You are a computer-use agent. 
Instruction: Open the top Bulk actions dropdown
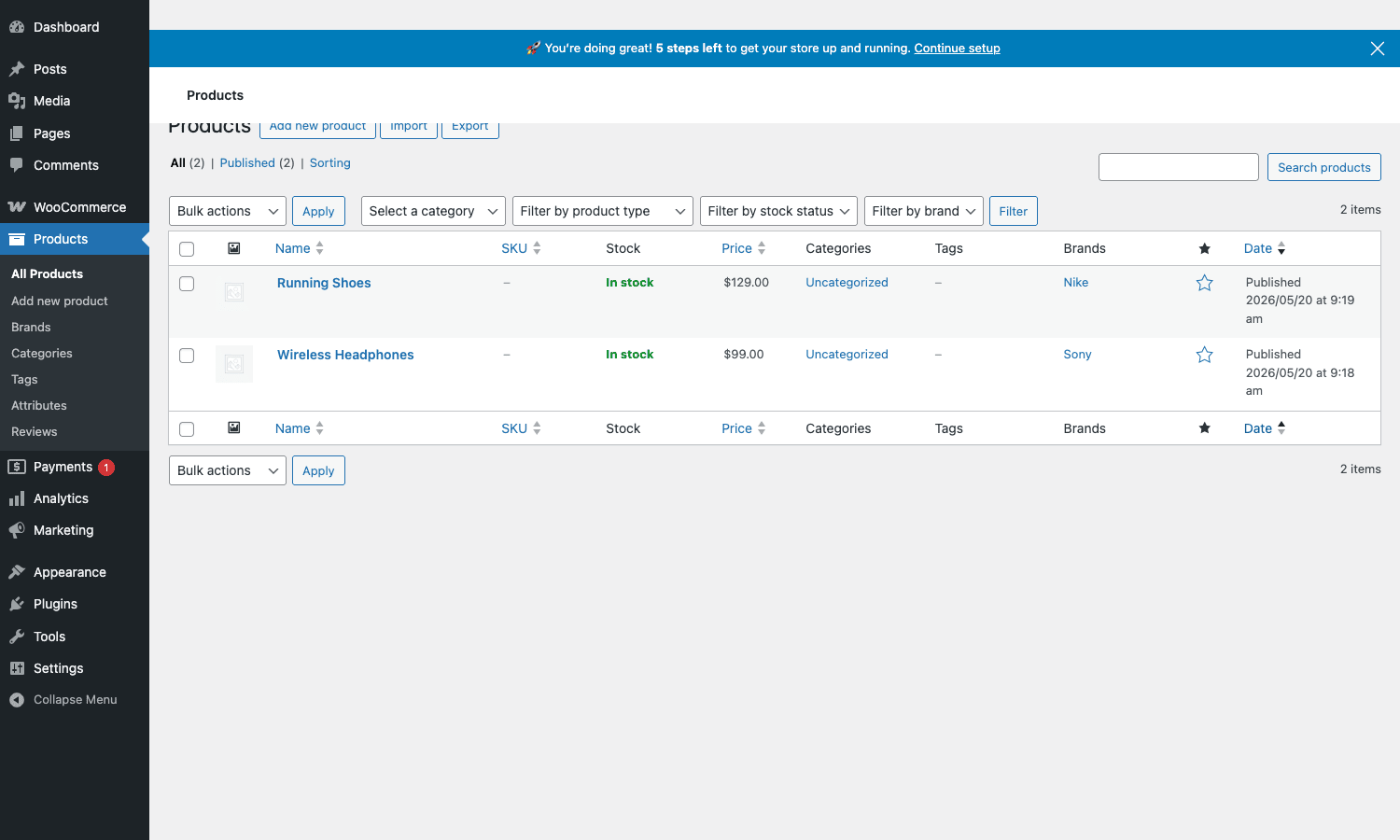pyautogui.click(x=228, y=211)
